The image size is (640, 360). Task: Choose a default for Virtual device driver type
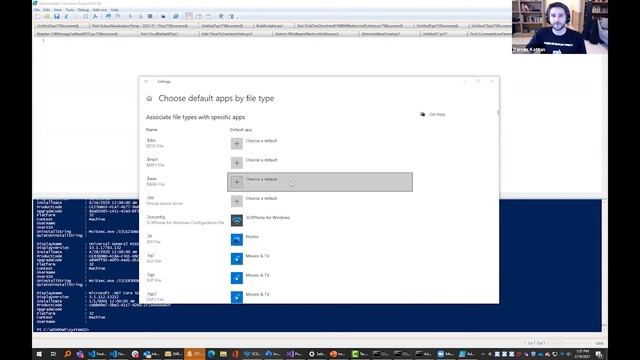(x=320, y=201)
